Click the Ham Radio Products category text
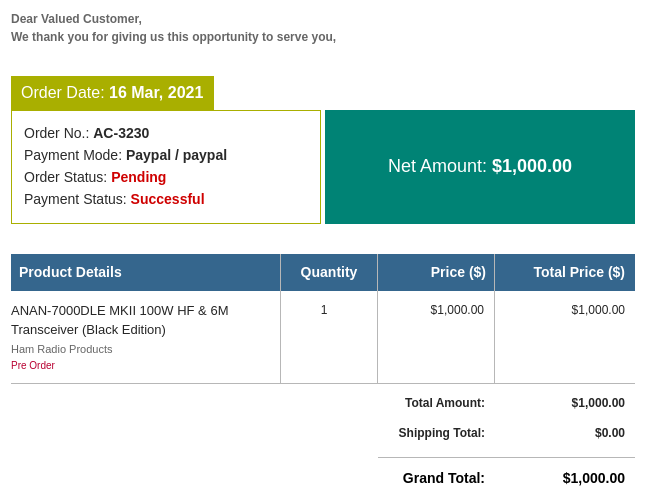The height and width of the screenshot is (493, 646). click(62, 349)
